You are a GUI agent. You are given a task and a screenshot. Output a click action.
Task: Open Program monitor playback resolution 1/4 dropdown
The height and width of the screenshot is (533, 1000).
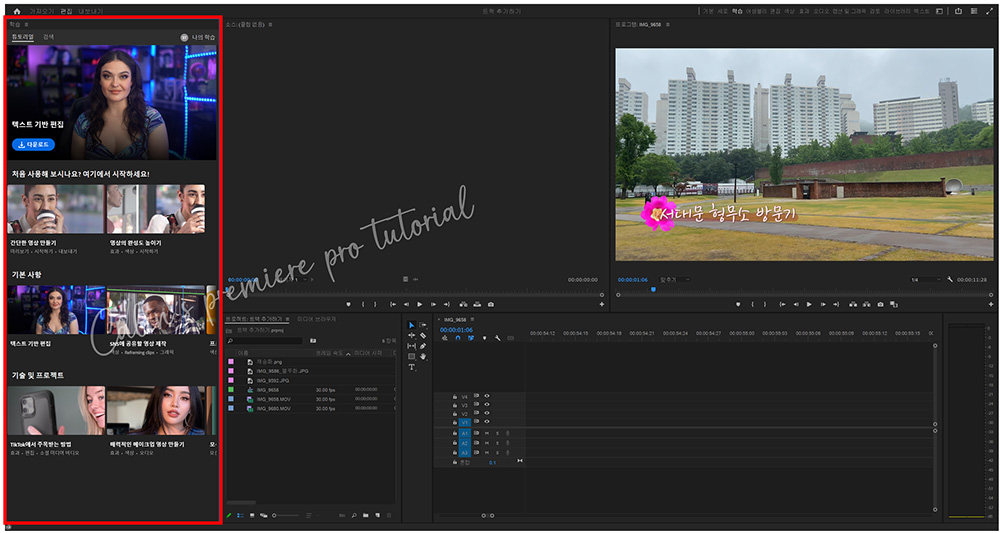[925, 279]
